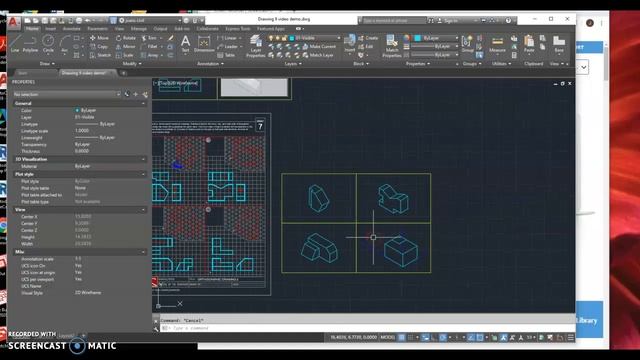Expand the Draw panel flyout

coord(47,64)
